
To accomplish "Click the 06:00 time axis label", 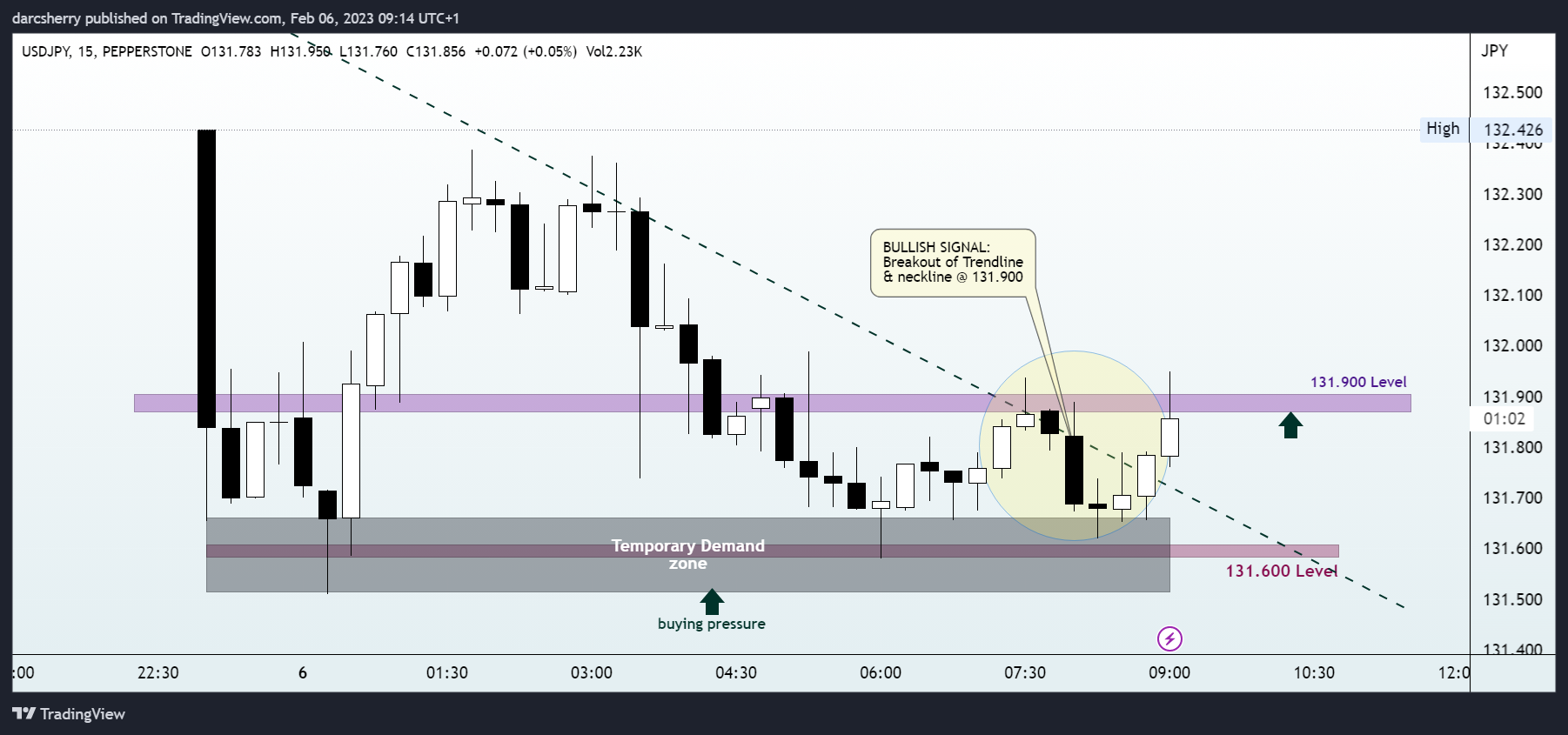I will coord(881,672).
